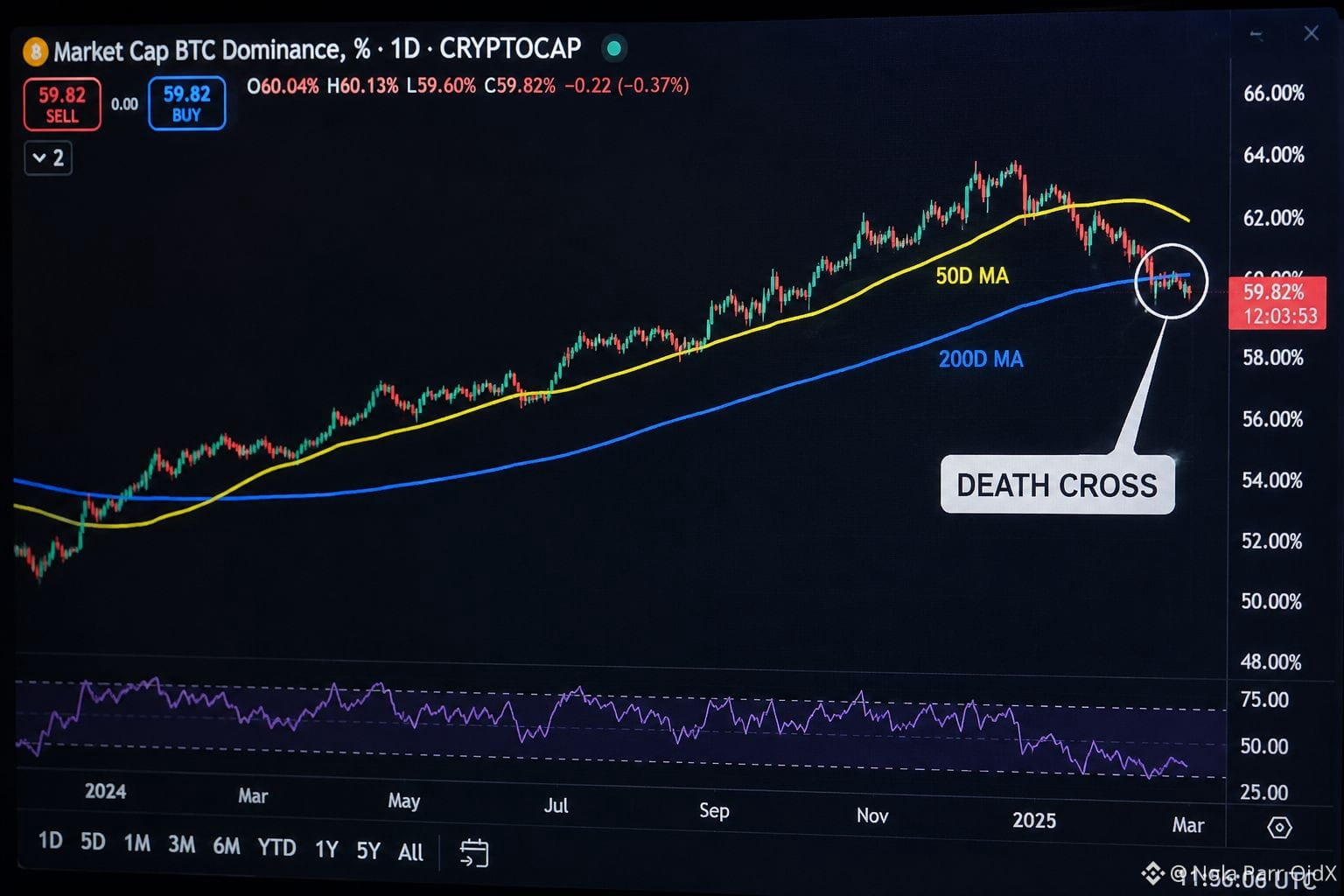Close the chart with the X
This screenshot has height=896, width=1344.
click(1311, 33)
